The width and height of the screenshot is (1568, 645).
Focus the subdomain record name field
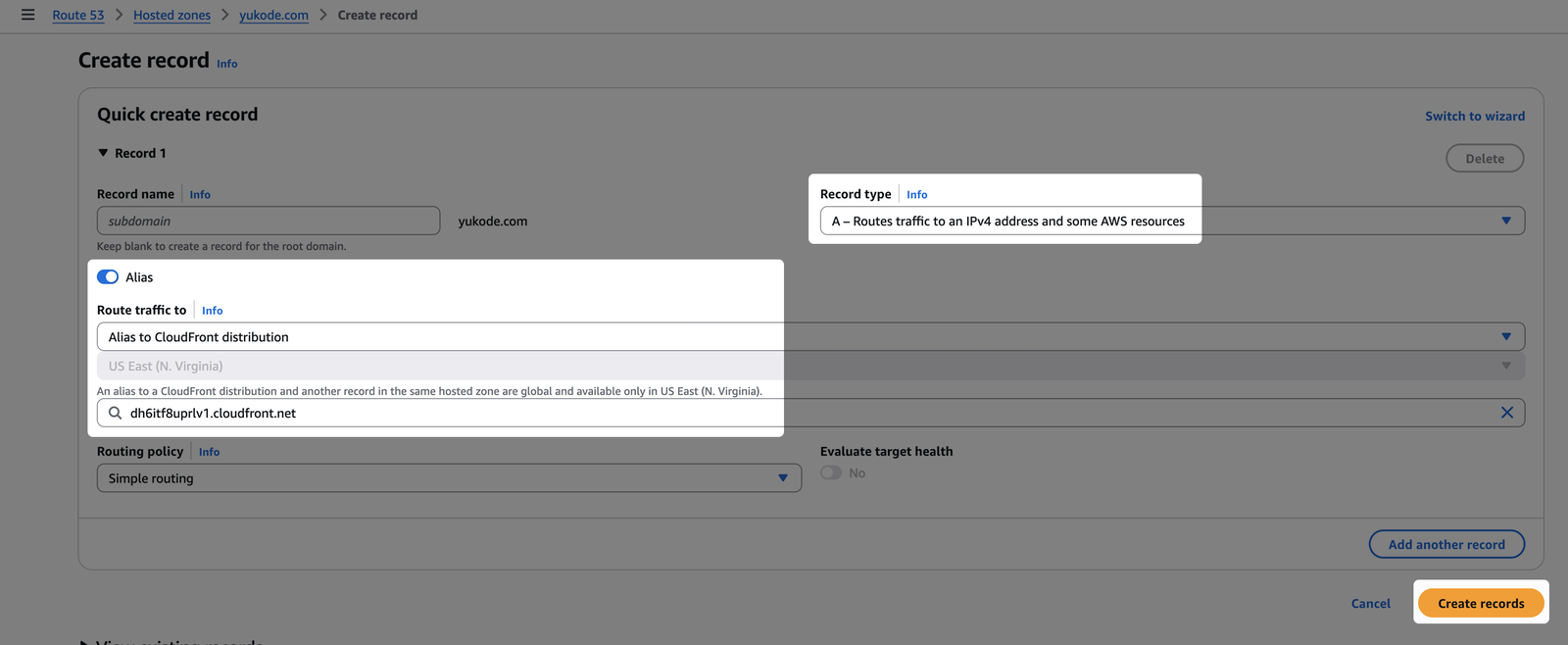[x=269, y=221]
